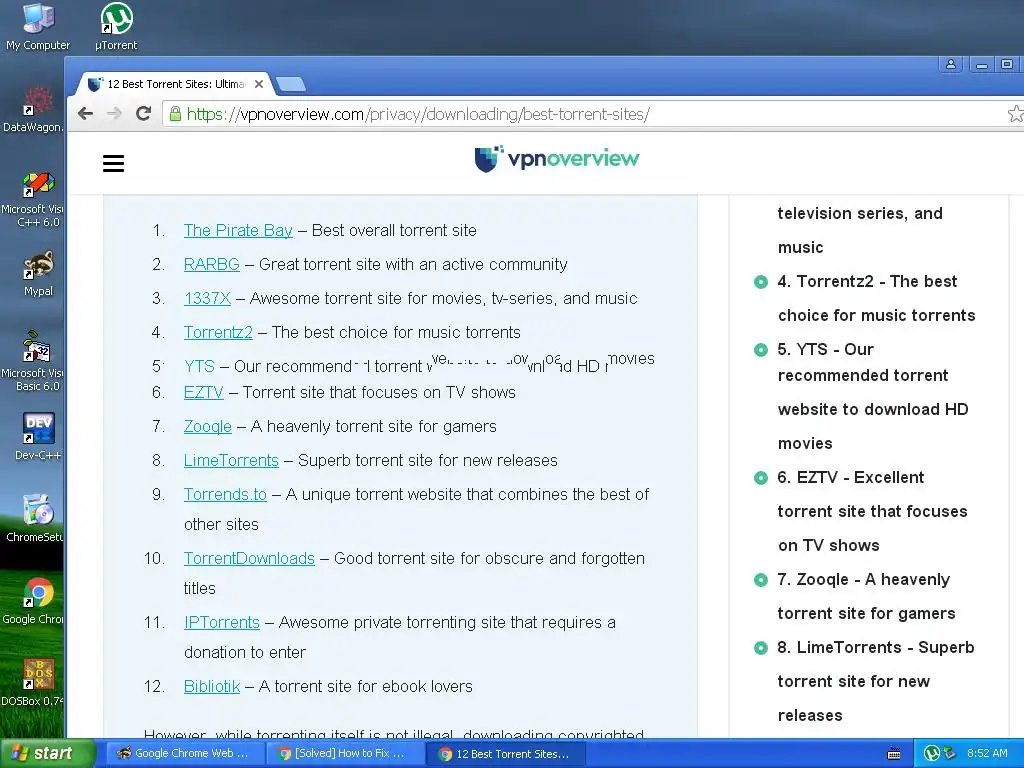Viewport: 1024px width, 768px height.
Task: Open the Mypal browser shortcut
Action: (38, 273)
